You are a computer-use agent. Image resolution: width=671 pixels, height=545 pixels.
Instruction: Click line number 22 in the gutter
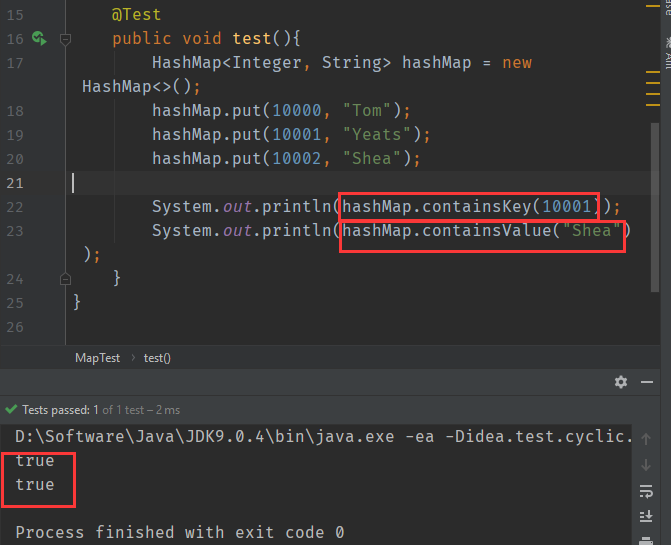pos(15,207)
